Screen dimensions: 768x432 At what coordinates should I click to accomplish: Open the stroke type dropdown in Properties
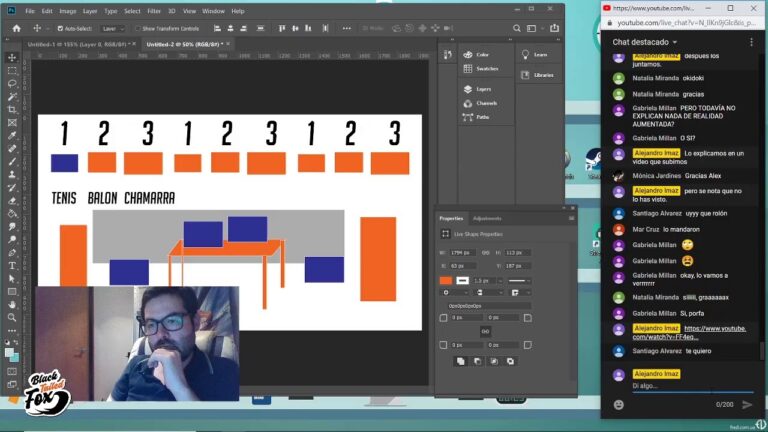pyautogui.click(x=518, y=281)
